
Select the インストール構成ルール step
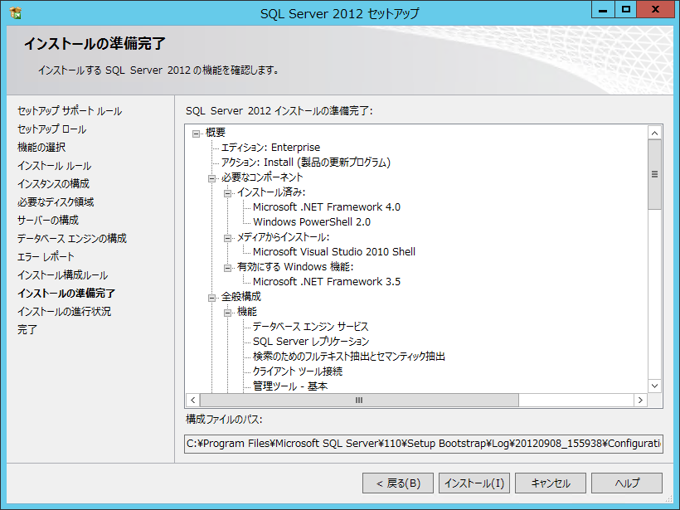coord(62,275)
